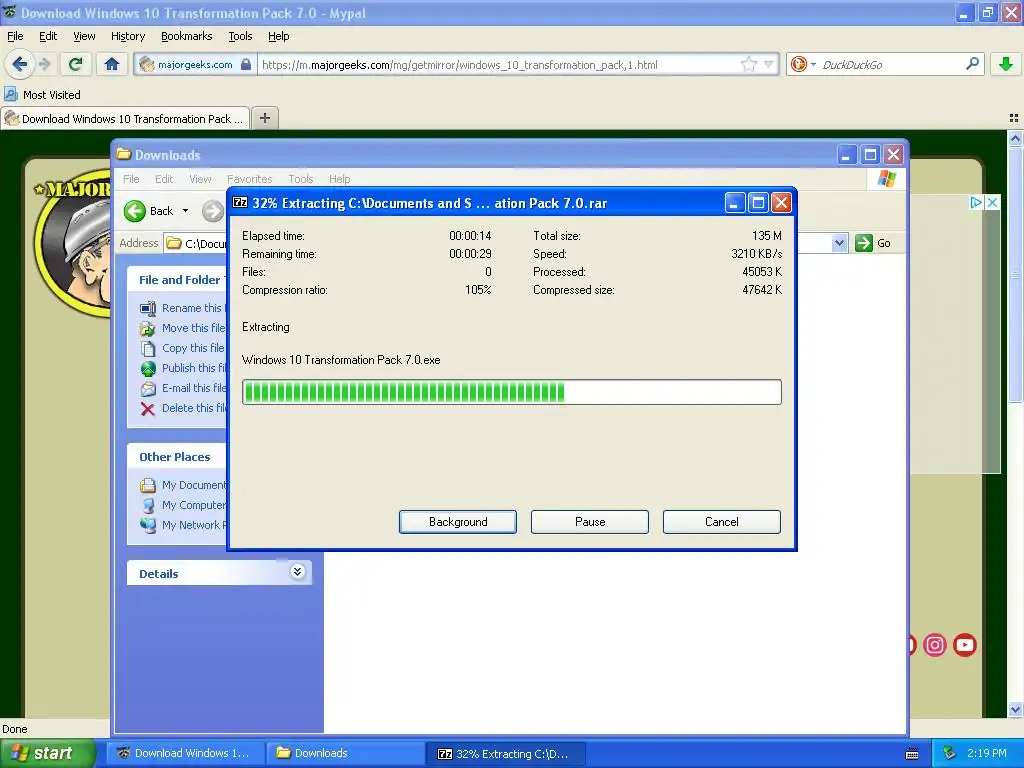Click the Windows Start button
Image resolution: width=1024 pixels, height=768 pixels.
pos(47,753)
